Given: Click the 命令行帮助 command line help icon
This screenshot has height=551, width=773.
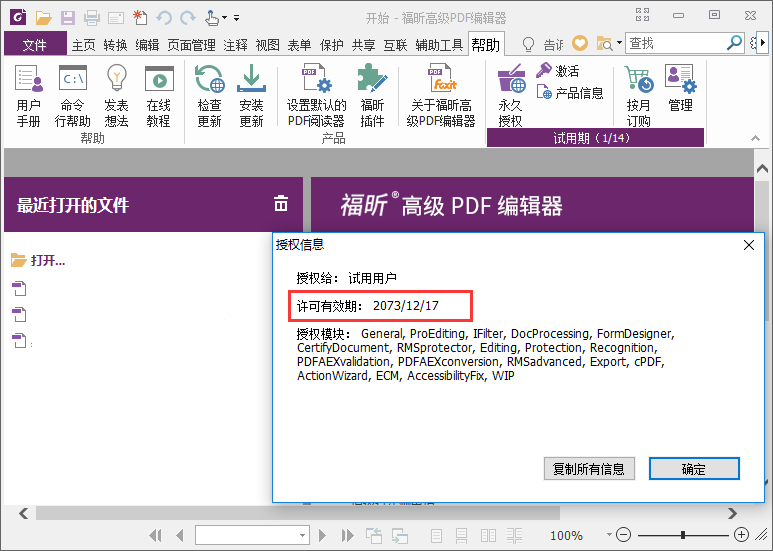Looking at the screenshot, I should pos(72,96).
